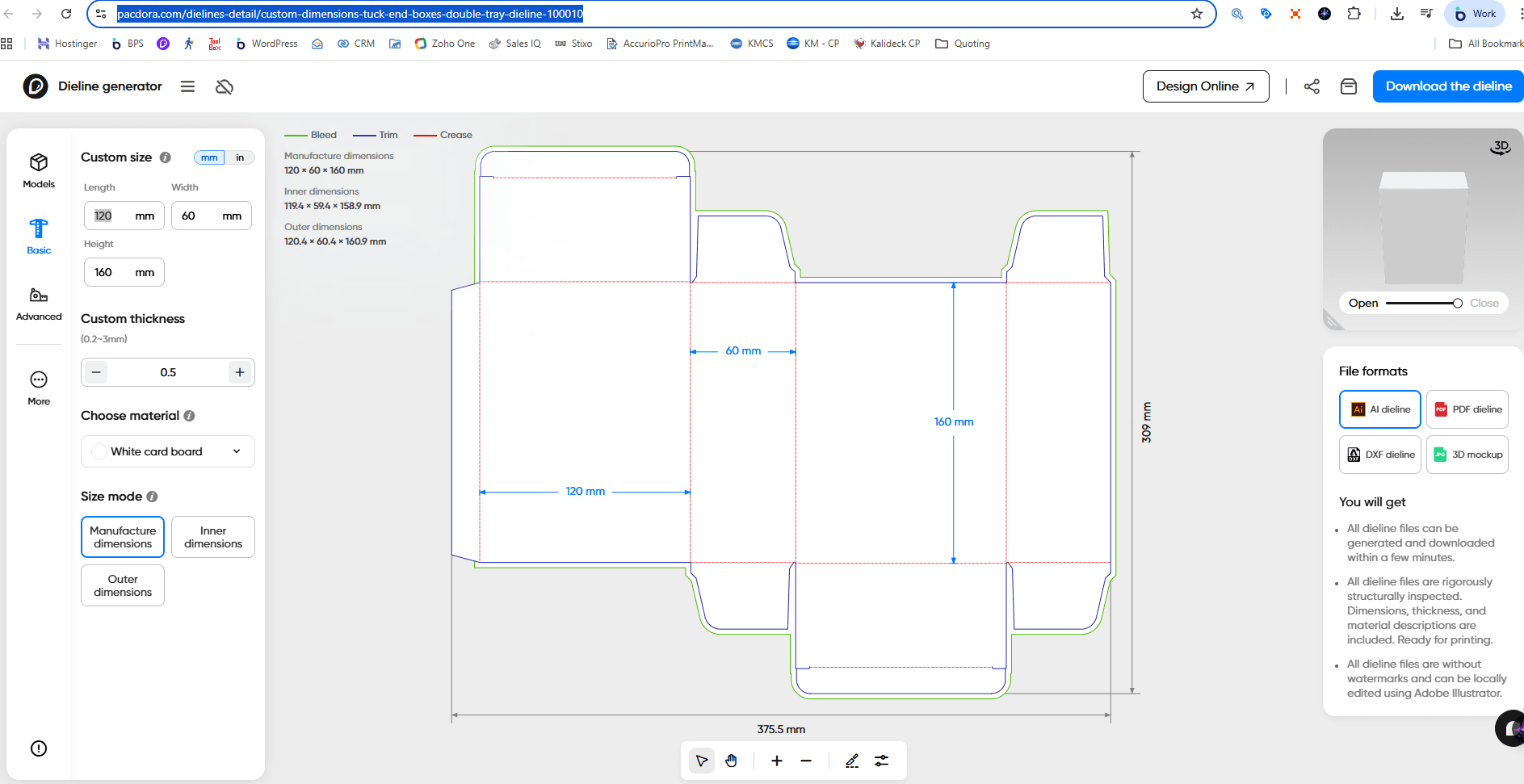Open the canvas display settings sliders icon
Screen dimensions: 1524x784
(882, 761)
